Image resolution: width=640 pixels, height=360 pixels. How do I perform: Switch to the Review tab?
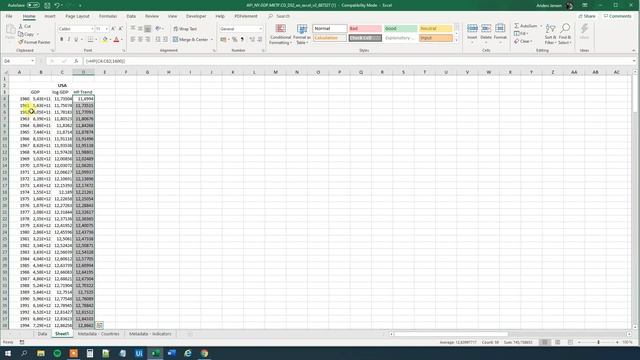[x=152, y=16]
